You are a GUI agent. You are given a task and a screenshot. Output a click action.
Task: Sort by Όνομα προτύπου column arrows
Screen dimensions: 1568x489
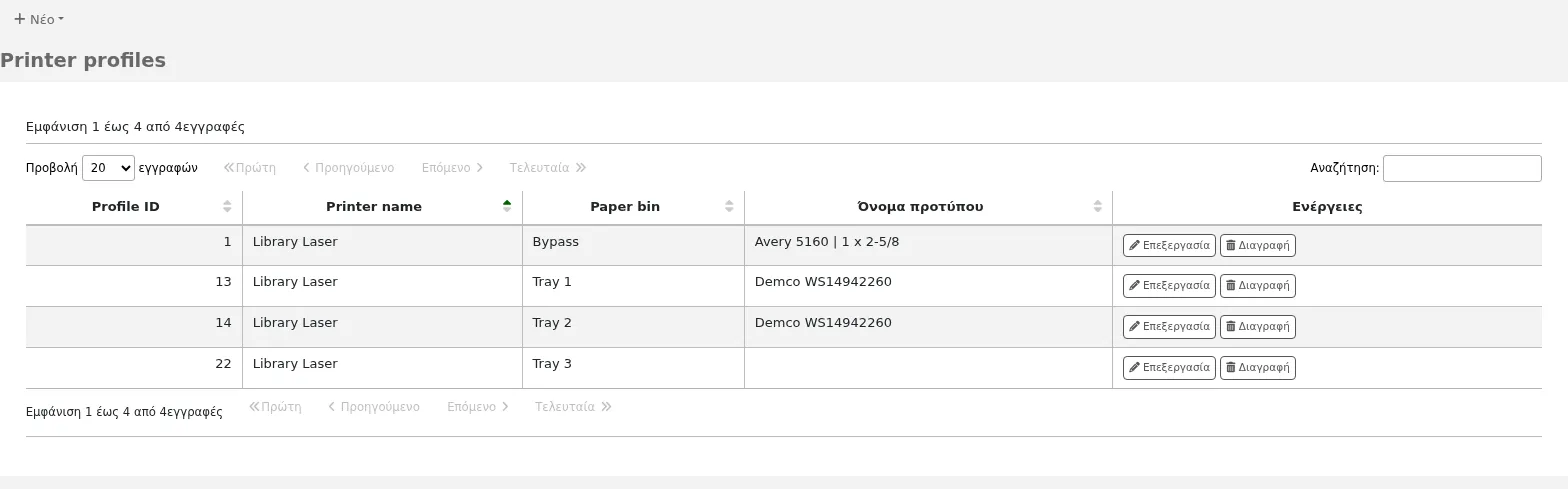tap(1097, 206)
